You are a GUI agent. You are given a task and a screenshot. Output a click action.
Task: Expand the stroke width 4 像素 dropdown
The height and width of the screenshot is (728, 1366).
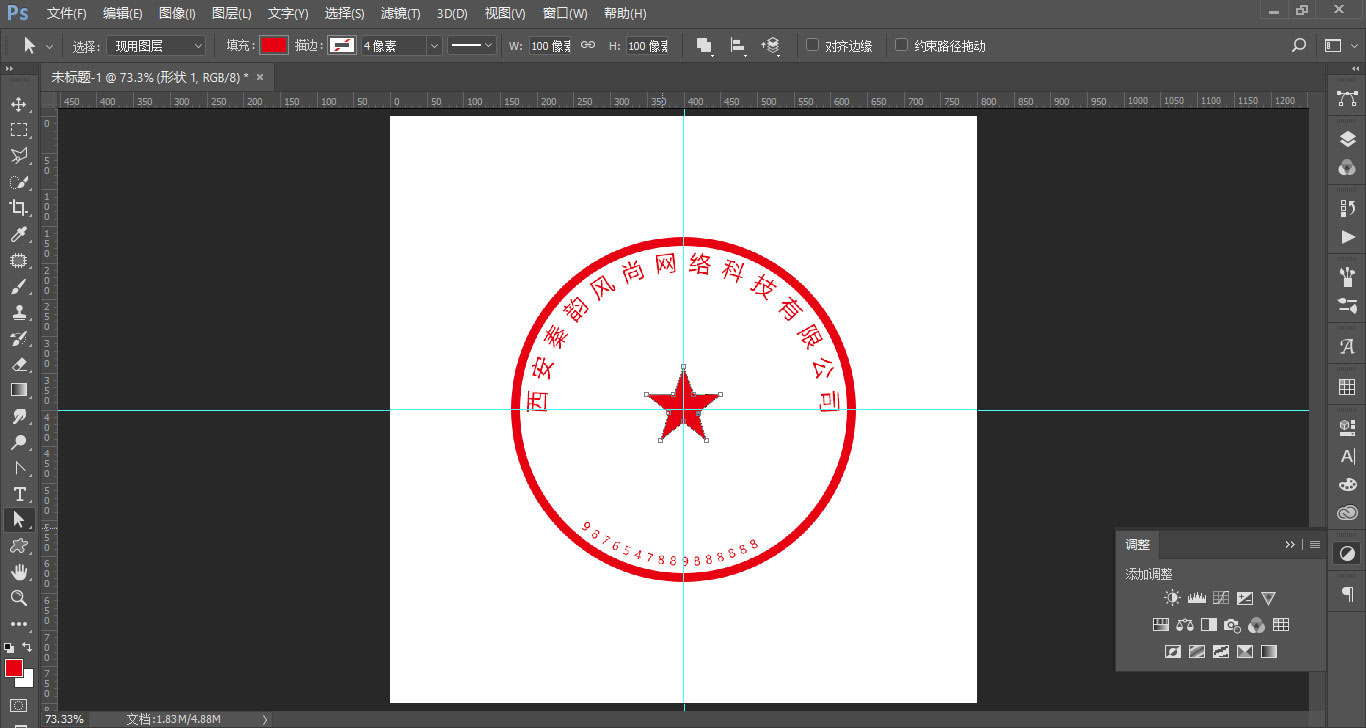(434, 46)
